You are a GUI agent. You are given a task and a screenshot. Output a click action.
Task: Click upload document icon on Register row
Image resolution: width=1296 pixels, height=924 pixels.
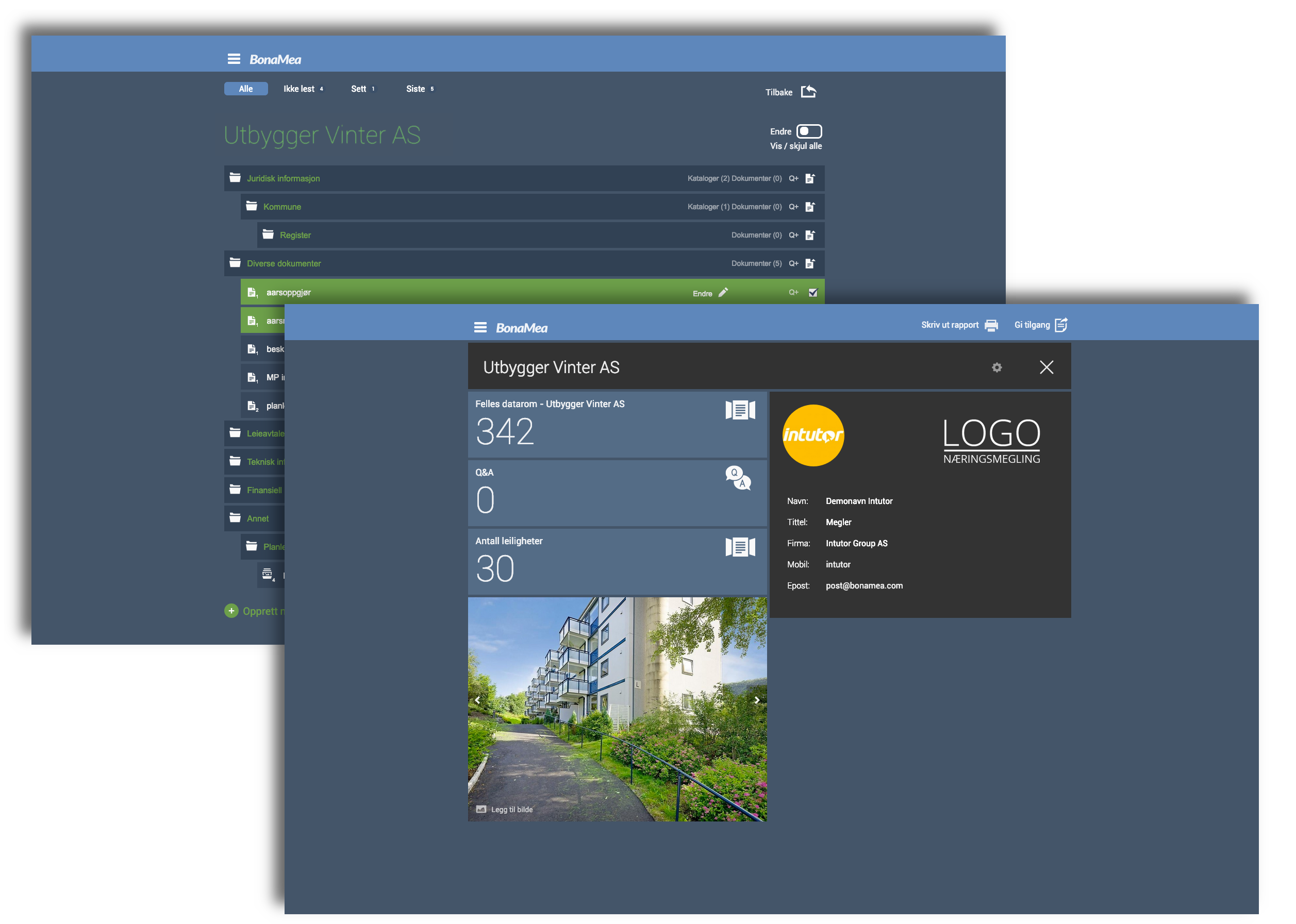[x=810, y=235]
